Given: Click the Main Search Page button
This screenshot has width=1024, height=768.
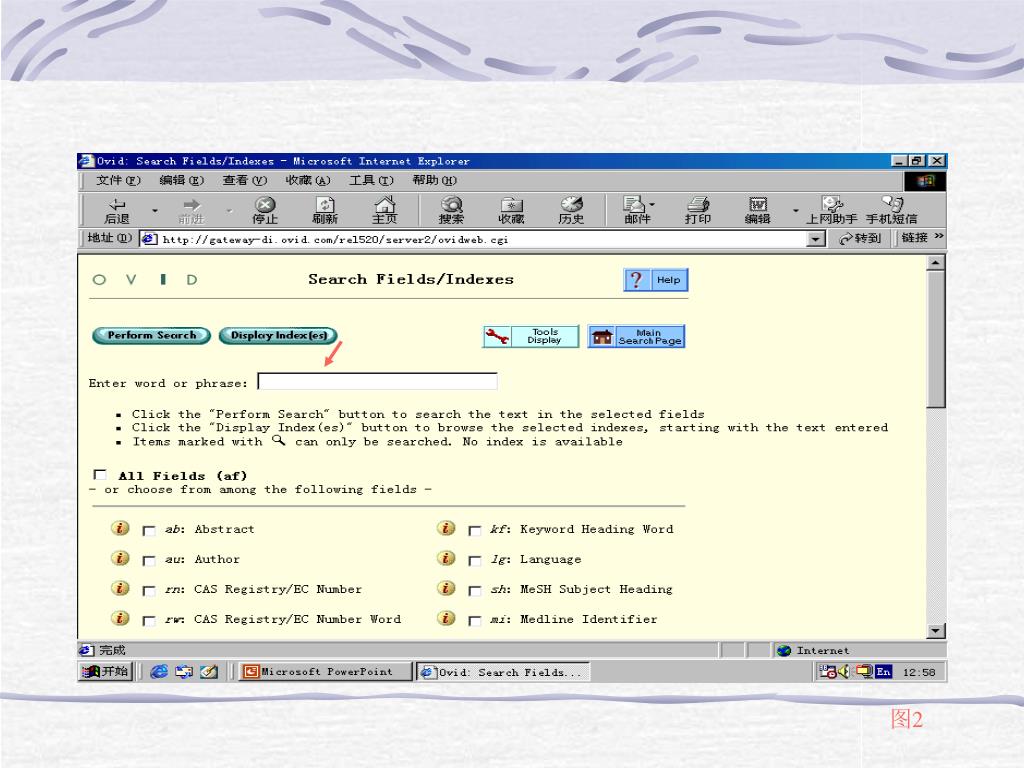Looking at the screenshot, I should click(x=636, y=336).
